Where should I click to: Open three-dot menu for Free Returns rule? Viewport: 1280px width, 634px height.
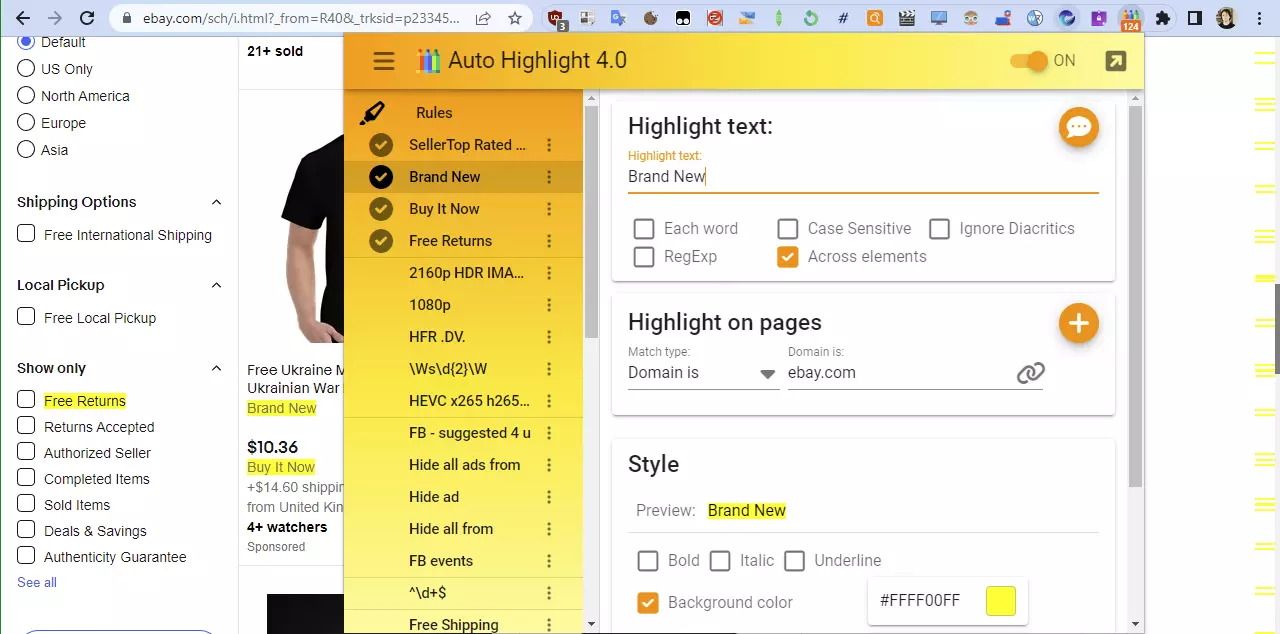click(x=549, y=241)
